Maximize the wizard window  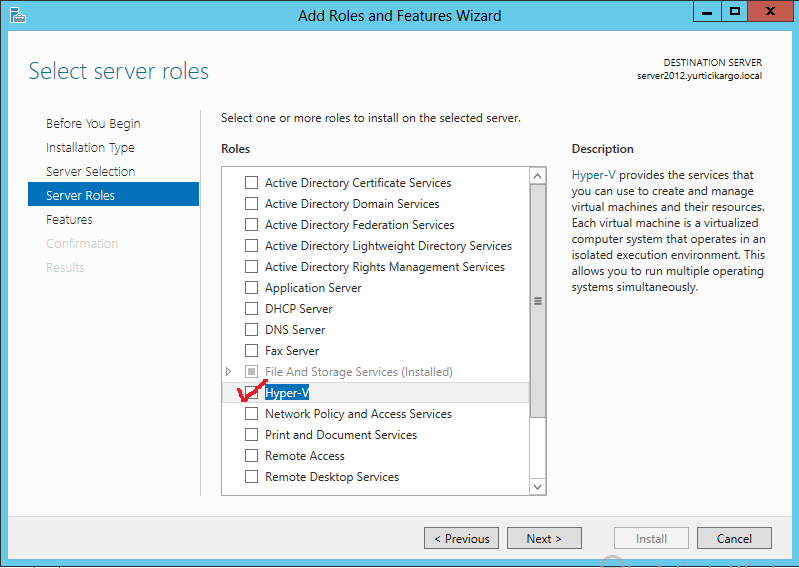(735, 13)
